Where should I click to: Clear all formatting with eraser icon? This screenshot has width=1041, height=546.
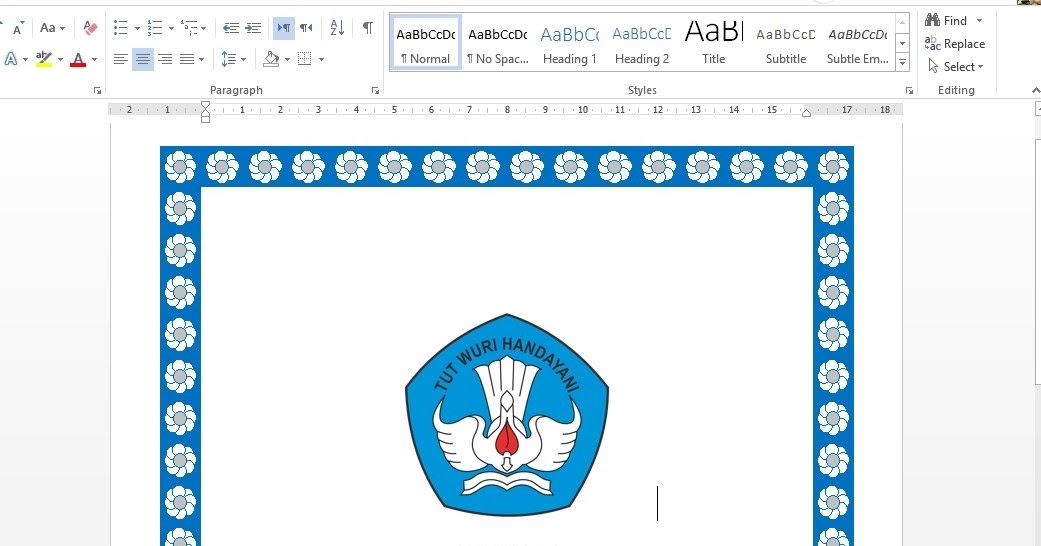[x=90, y=28]
